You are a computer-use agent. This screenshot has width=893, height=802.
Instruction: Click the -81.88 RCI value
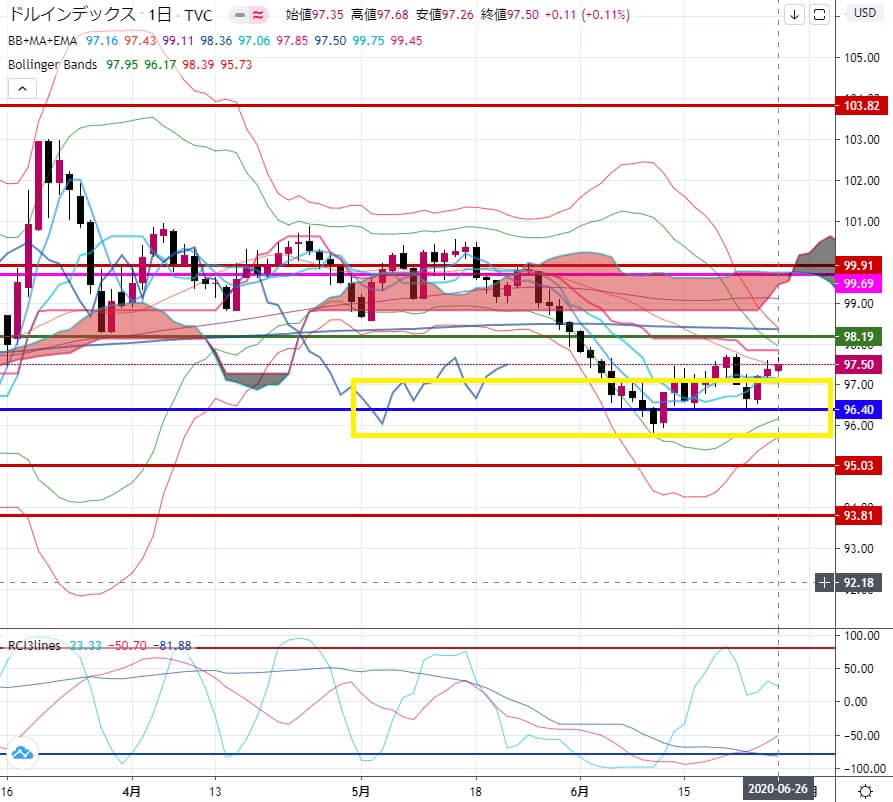[175, 645]
